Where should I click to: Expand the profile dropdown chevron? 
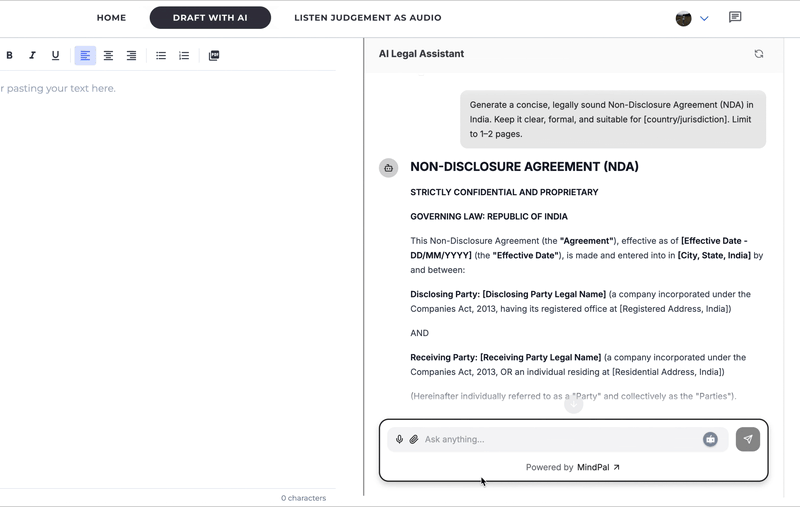pos(704,18)
